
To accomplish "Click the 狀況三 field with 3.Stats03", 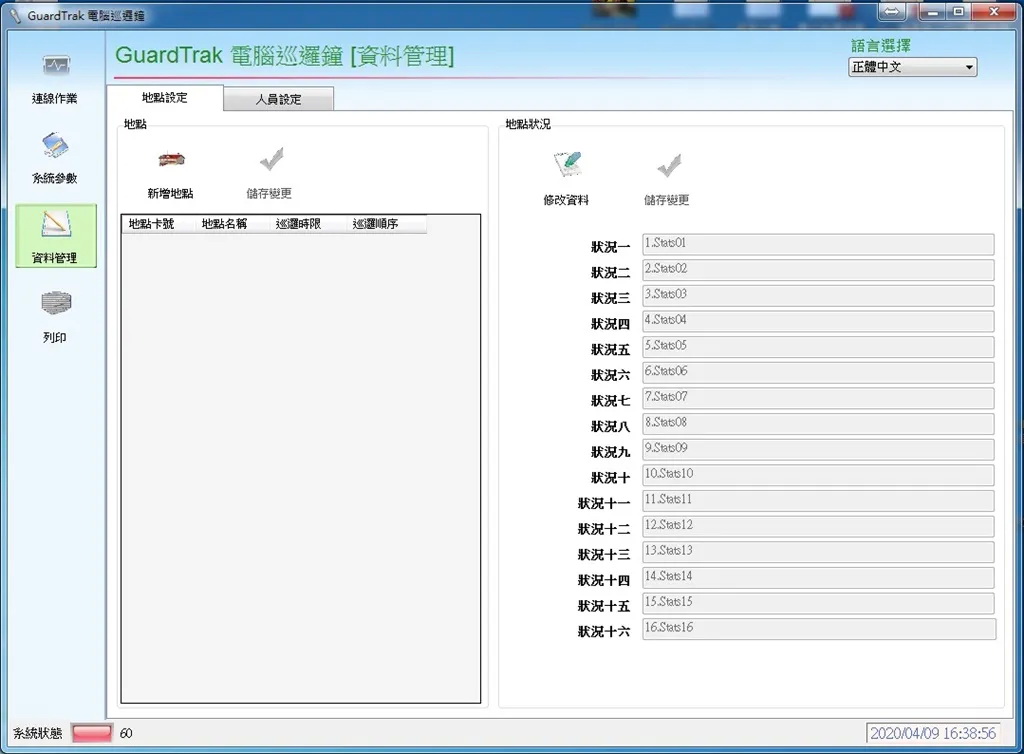I will [818, 295].
